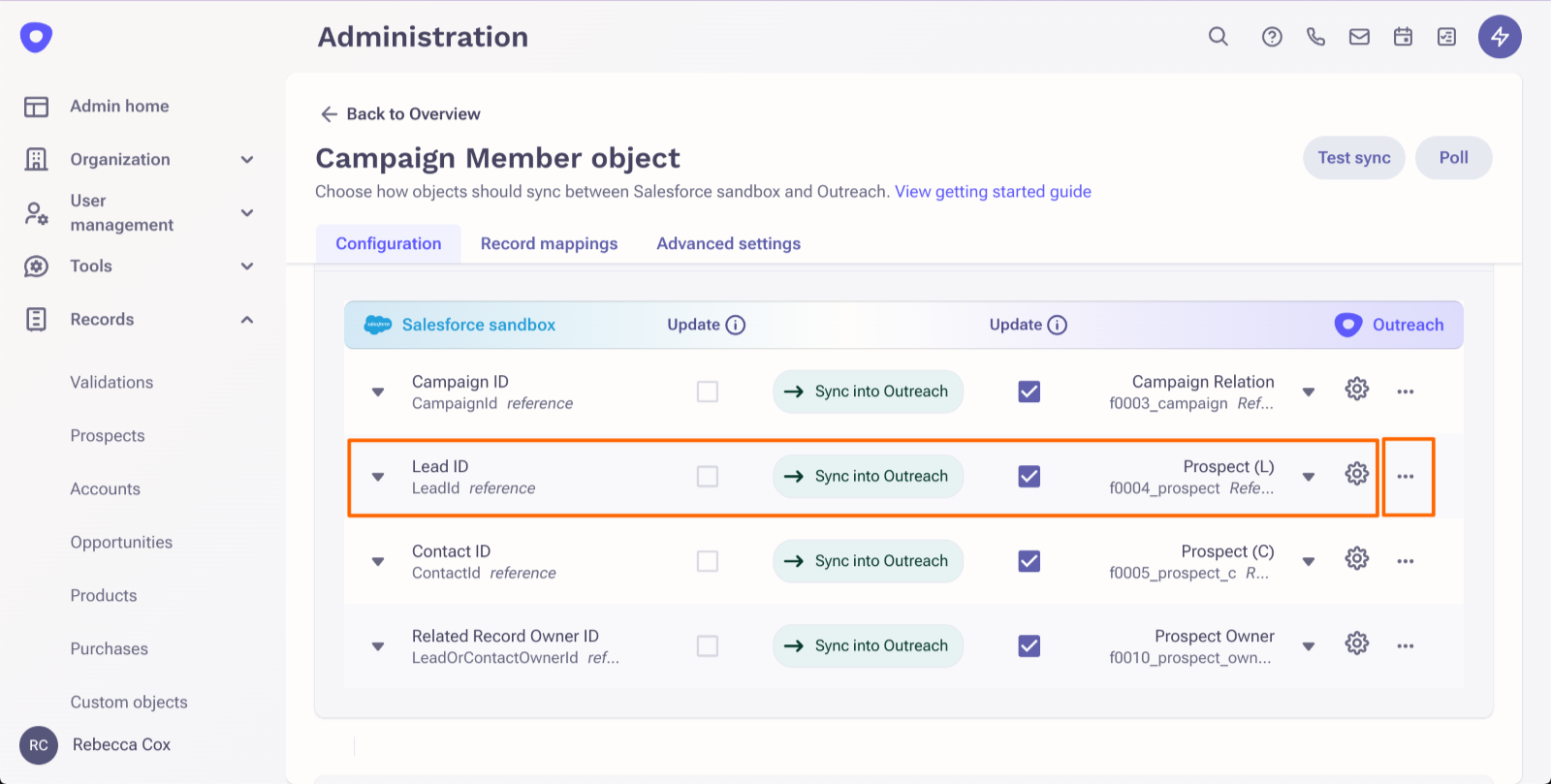Open Opportunities in sidebar

tap(121, 543)
